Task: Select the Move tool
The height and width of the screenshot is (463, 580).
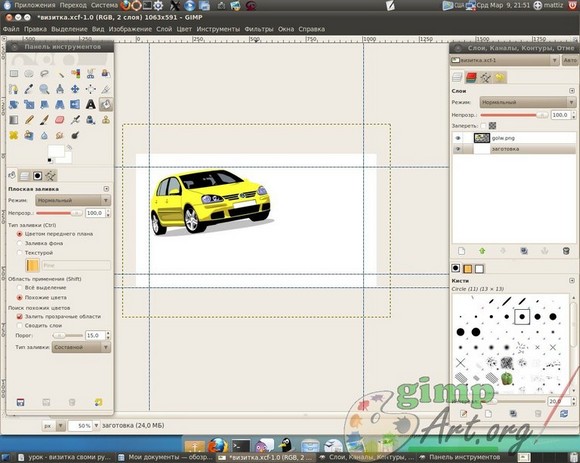Action: (x=75, y=89)
